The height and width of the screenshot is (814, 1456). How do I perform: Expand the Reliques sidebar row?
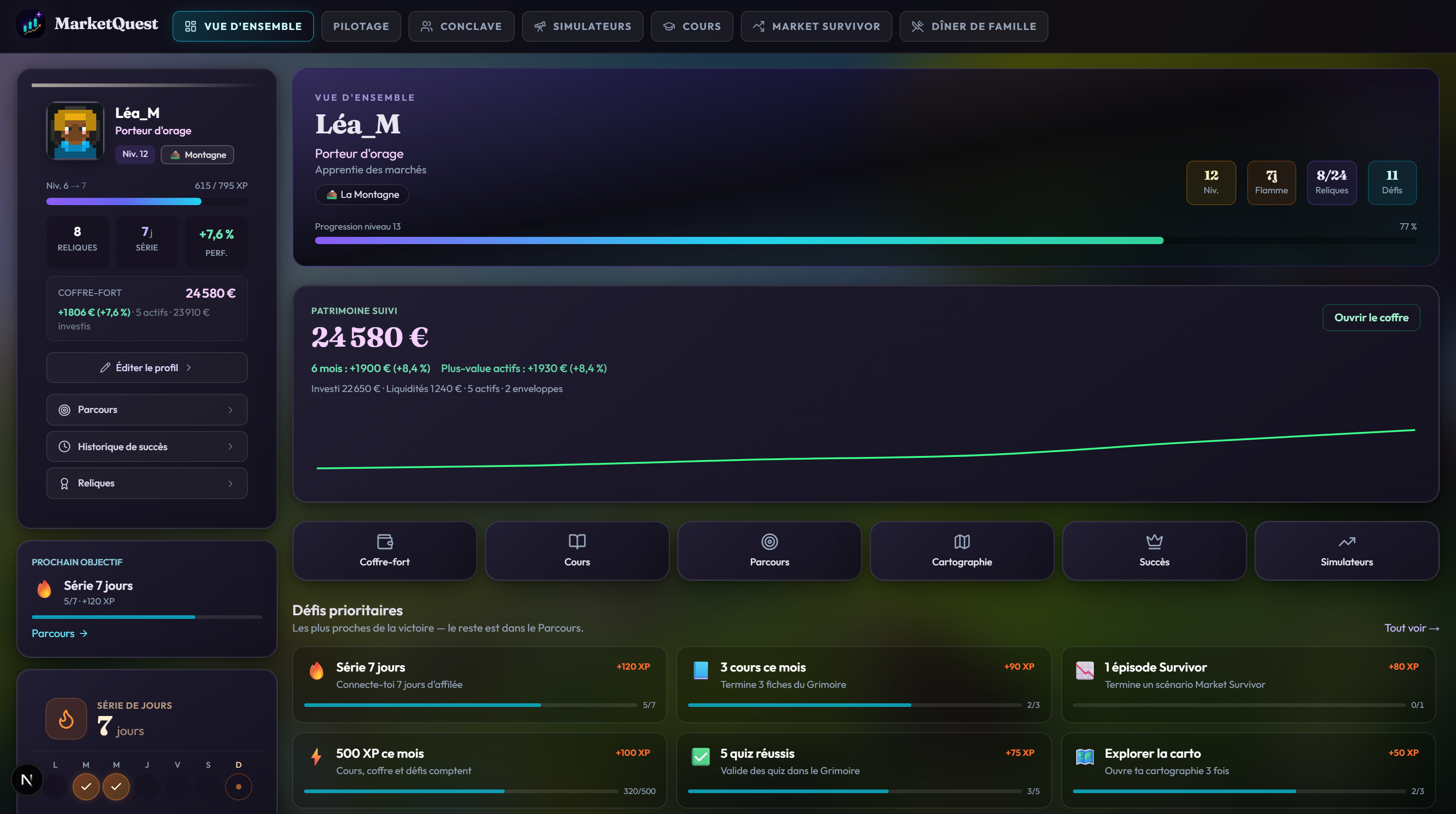[147, 483]
